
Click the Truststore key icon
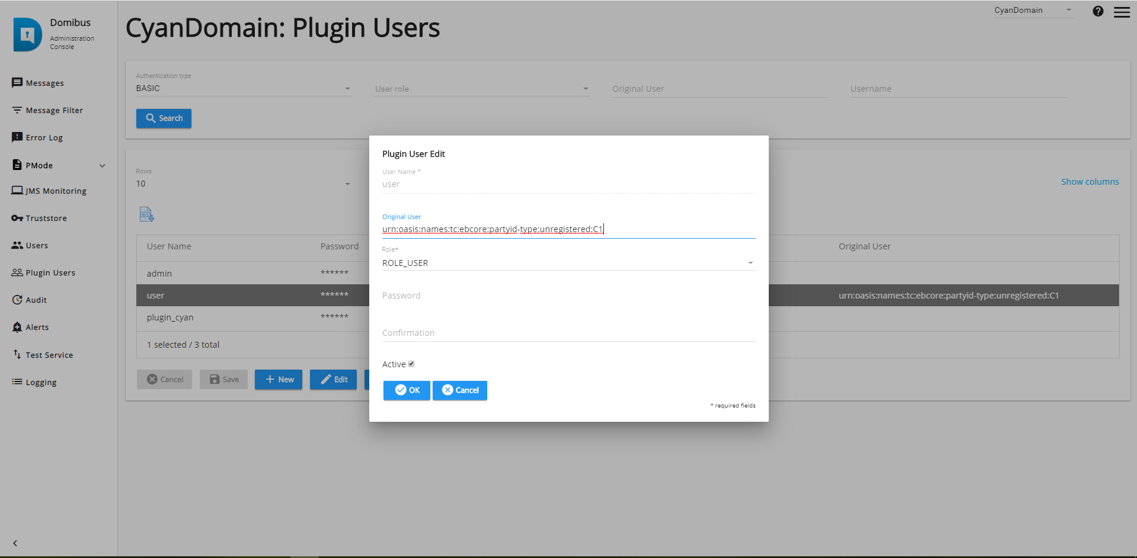point(17,218)
